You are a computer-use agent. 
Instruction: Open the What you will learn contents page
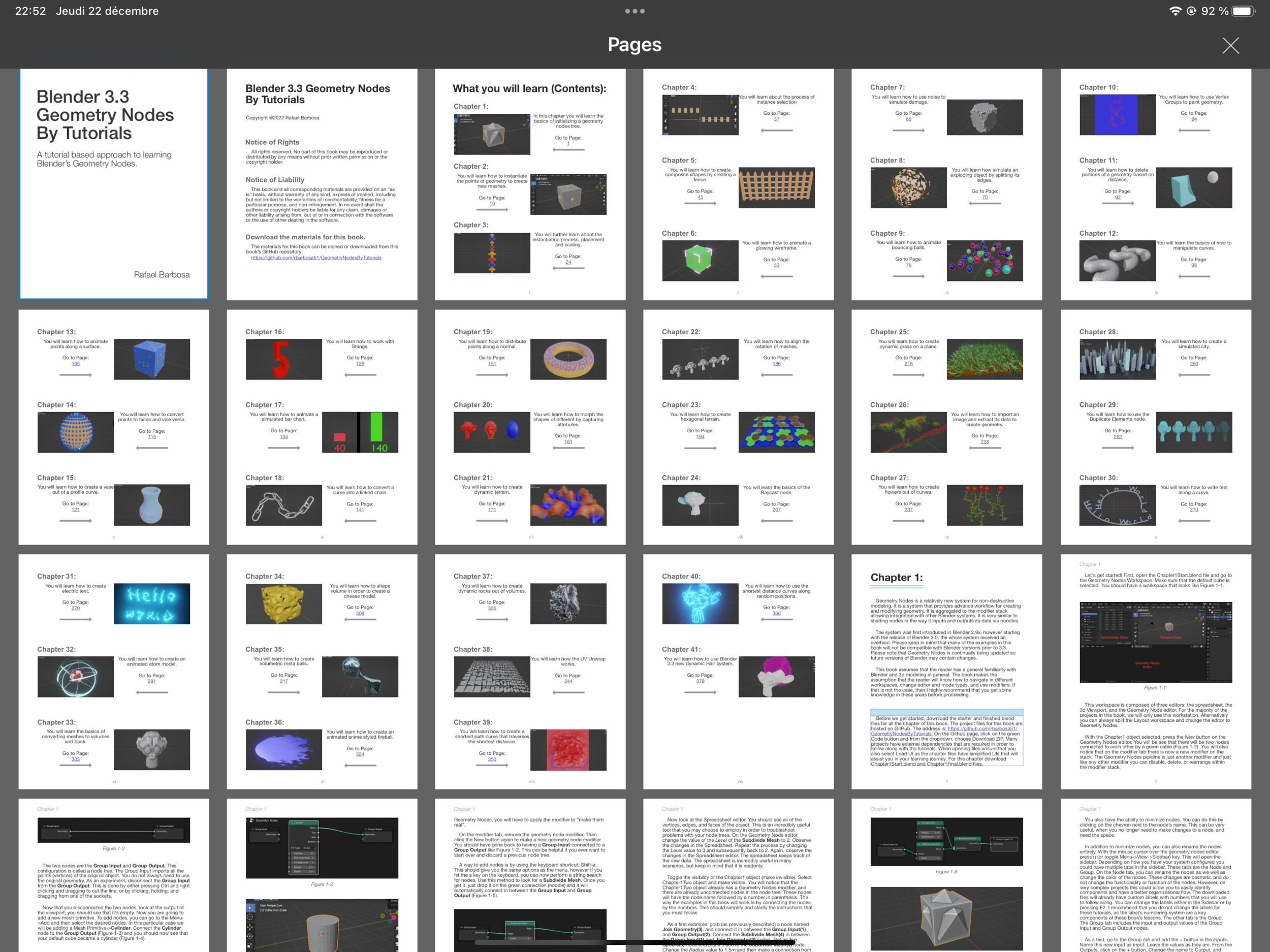tap(530, 184)
